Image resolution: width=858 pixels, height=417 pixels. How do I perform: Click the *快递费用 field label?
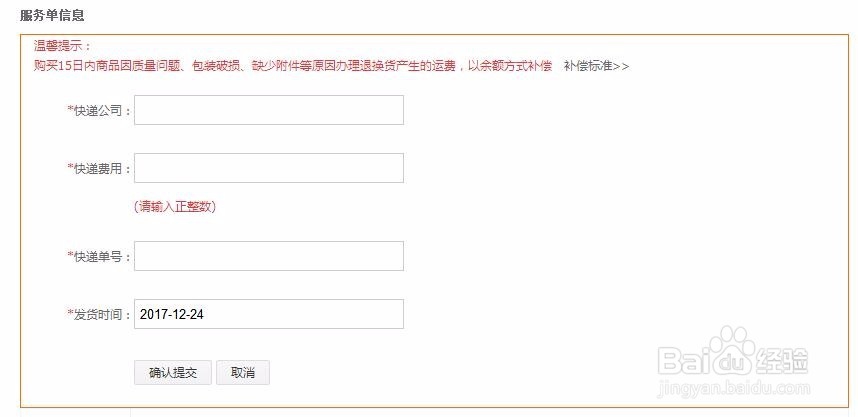click(100, 169)
